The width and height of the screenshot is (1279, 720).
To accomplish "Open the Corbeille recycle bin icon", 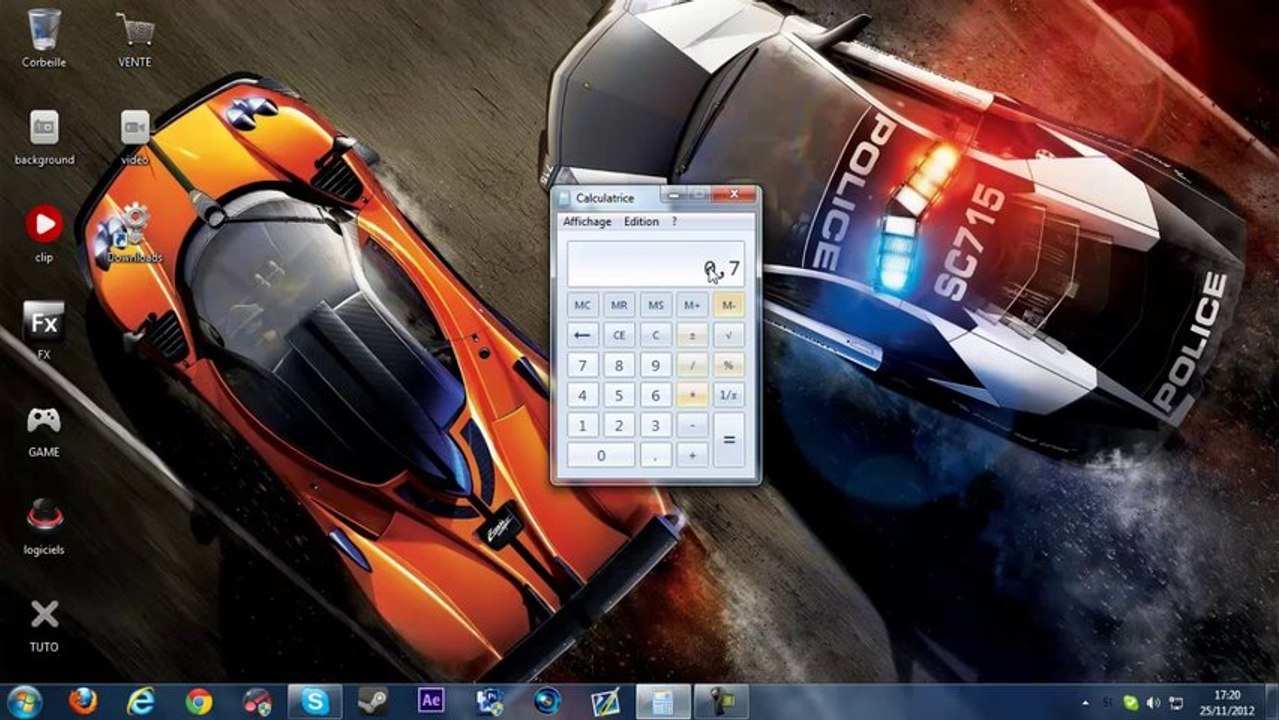I will point(44,38).
